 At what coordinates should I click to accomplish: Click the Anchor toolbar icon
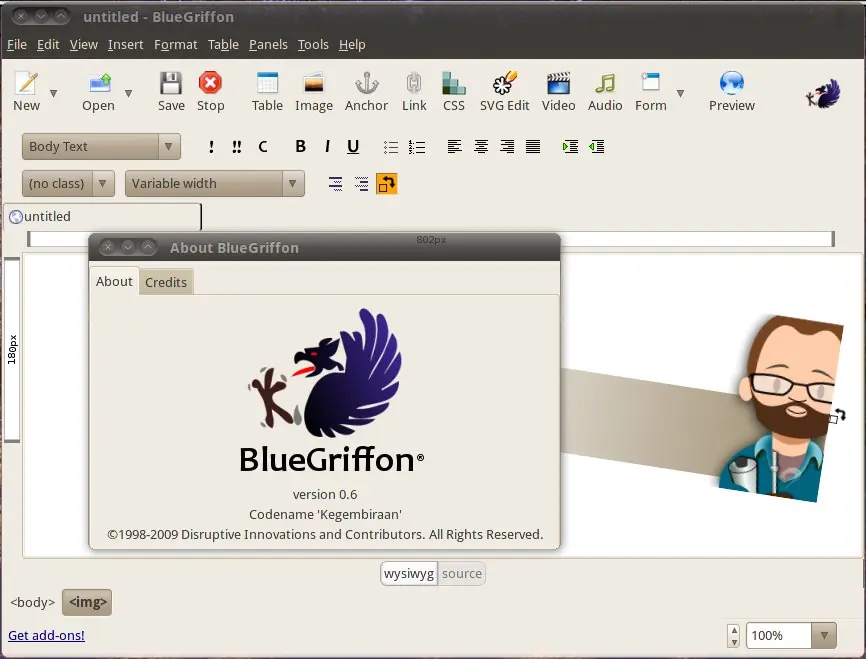point(366,84)
